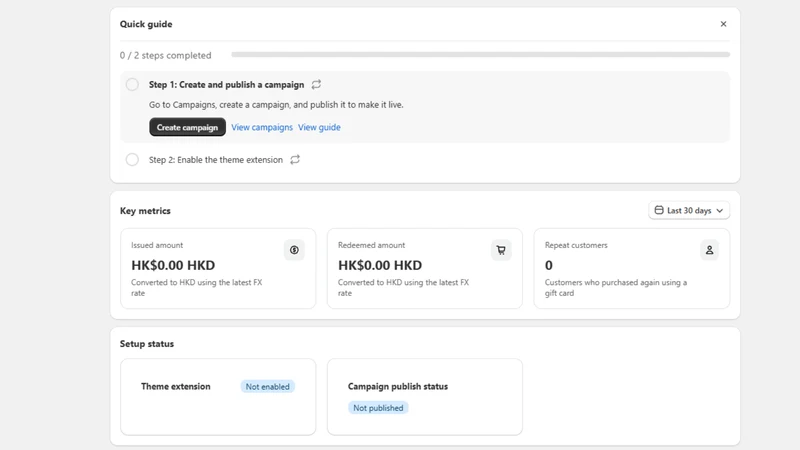Click 'Go to Campaigns, create a campaign' instruction text

(276, 105)
